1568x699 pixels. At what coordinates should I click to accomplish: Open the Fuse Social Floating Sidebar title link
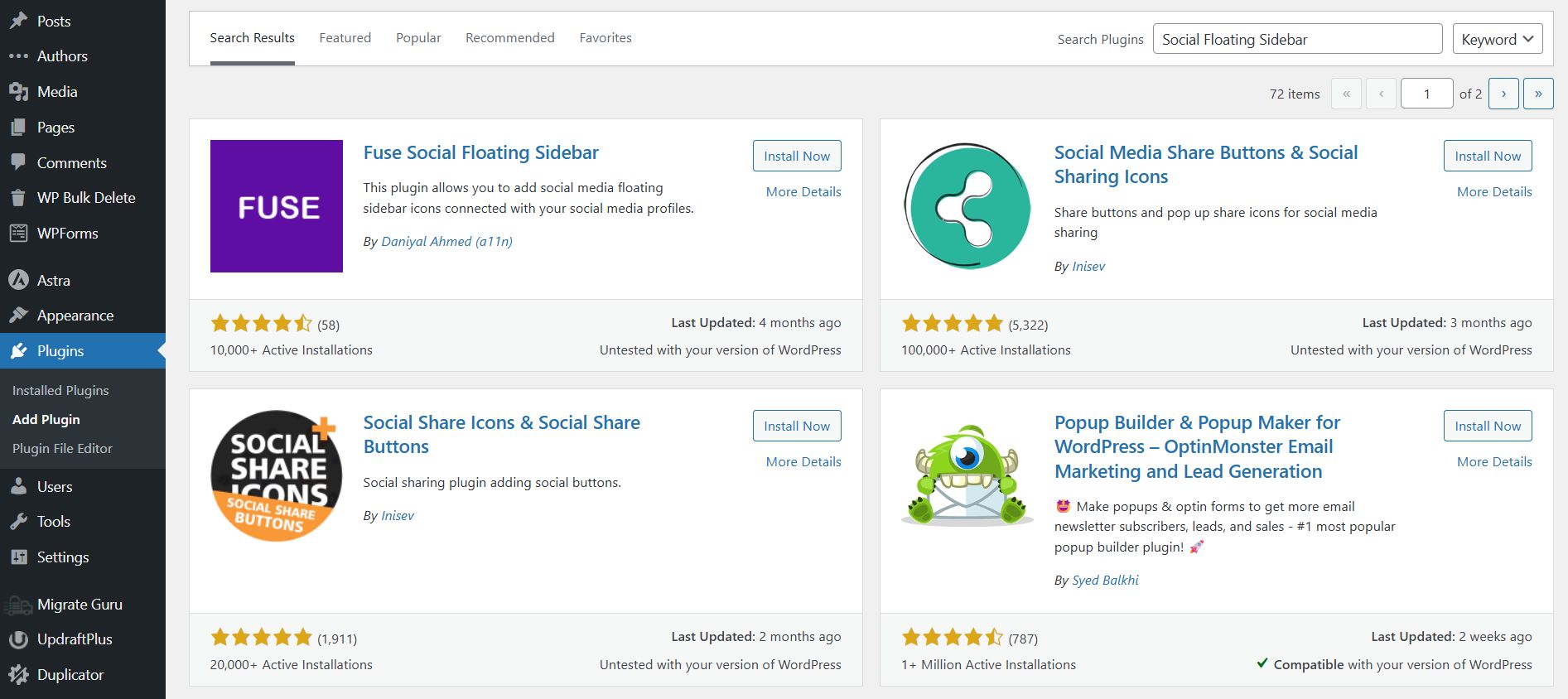click(480, 152)
